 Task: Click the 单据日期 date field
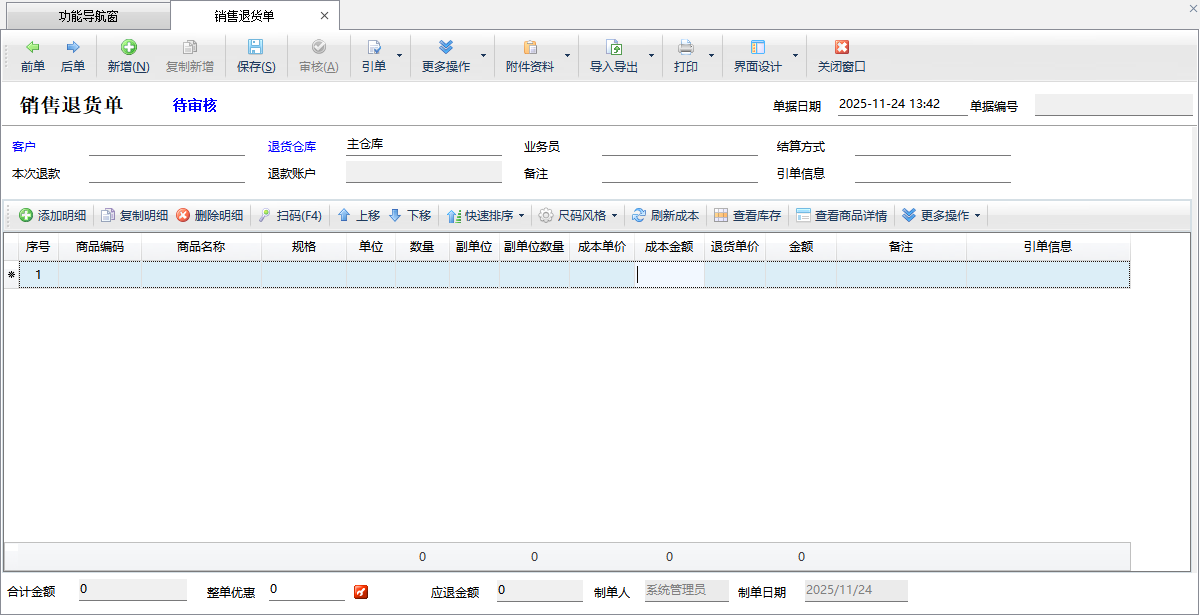901,105
